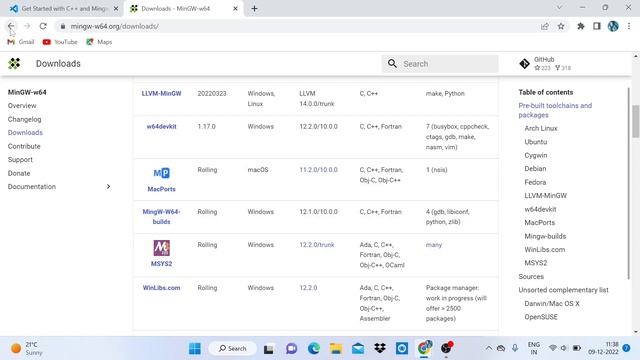Open the Gmail bookmark
The height and width of the screenshot is (360, 640).
pos(21,42)
